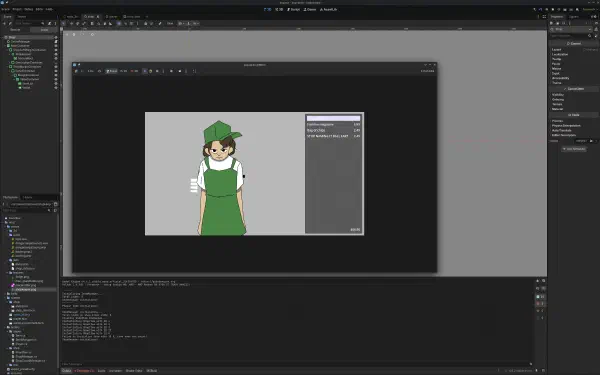Click the 3D button in game window toolbar
The image size is (600, 375).
click(134, 71)
